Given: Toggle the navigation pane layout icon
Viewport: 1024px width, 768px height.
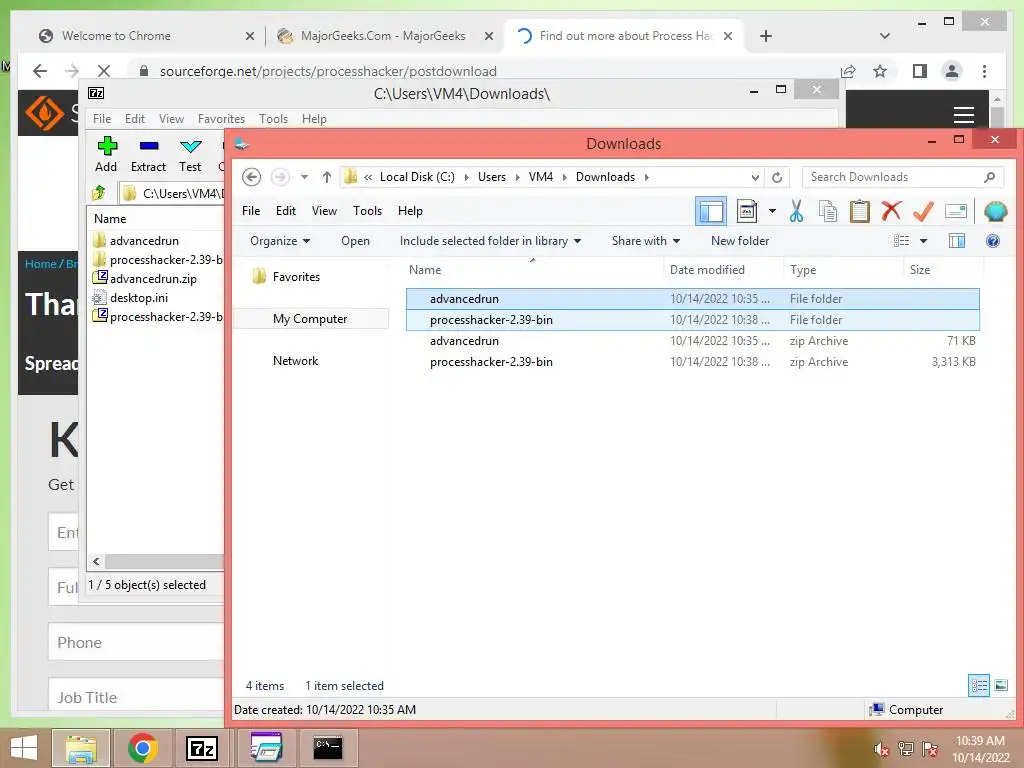Looking at the screenshot, I should pos(711,212).
